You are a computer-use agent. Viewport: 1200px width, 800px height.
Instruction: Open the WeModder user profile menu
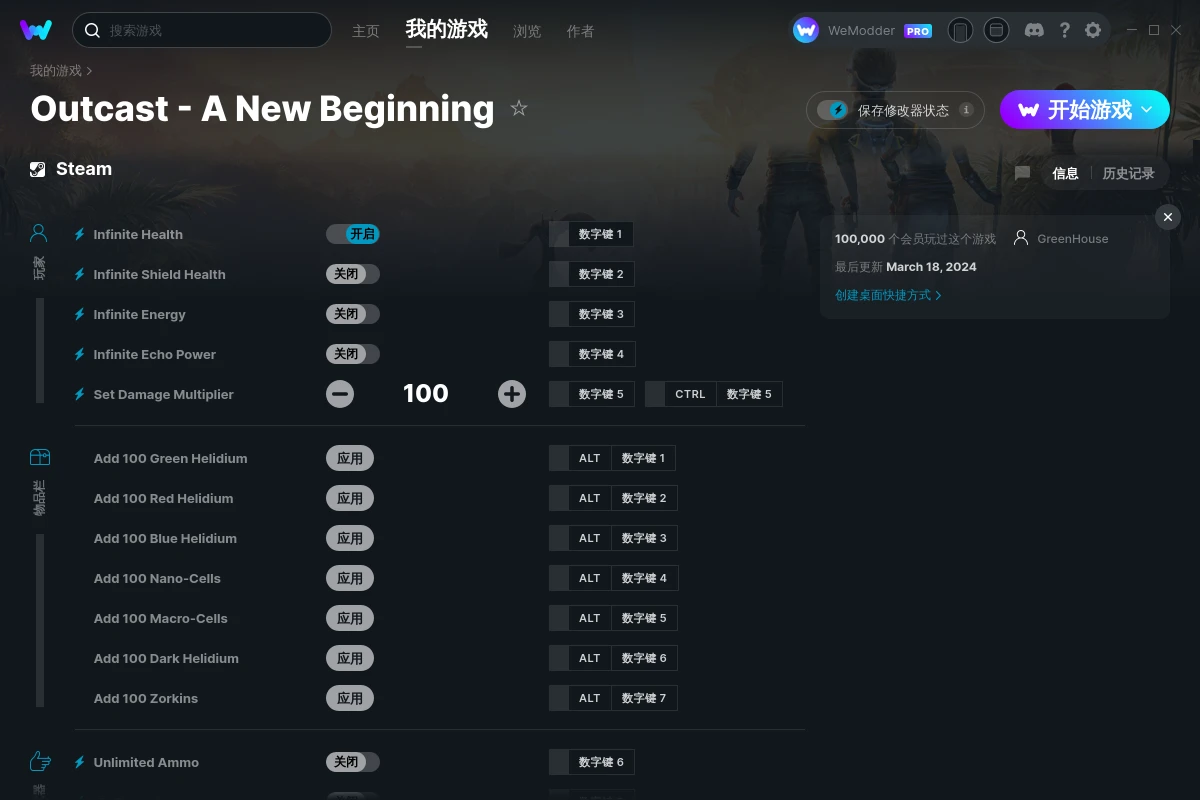[863, 30]
